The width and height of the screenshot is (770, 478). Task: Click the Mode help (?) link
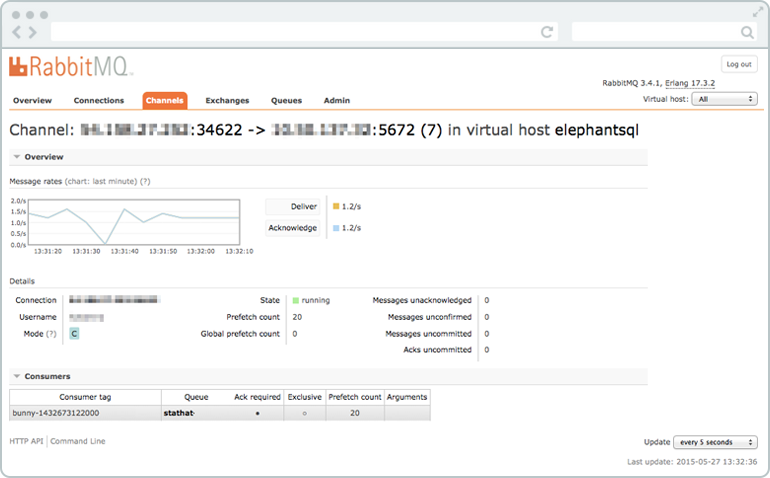[51, 334]
